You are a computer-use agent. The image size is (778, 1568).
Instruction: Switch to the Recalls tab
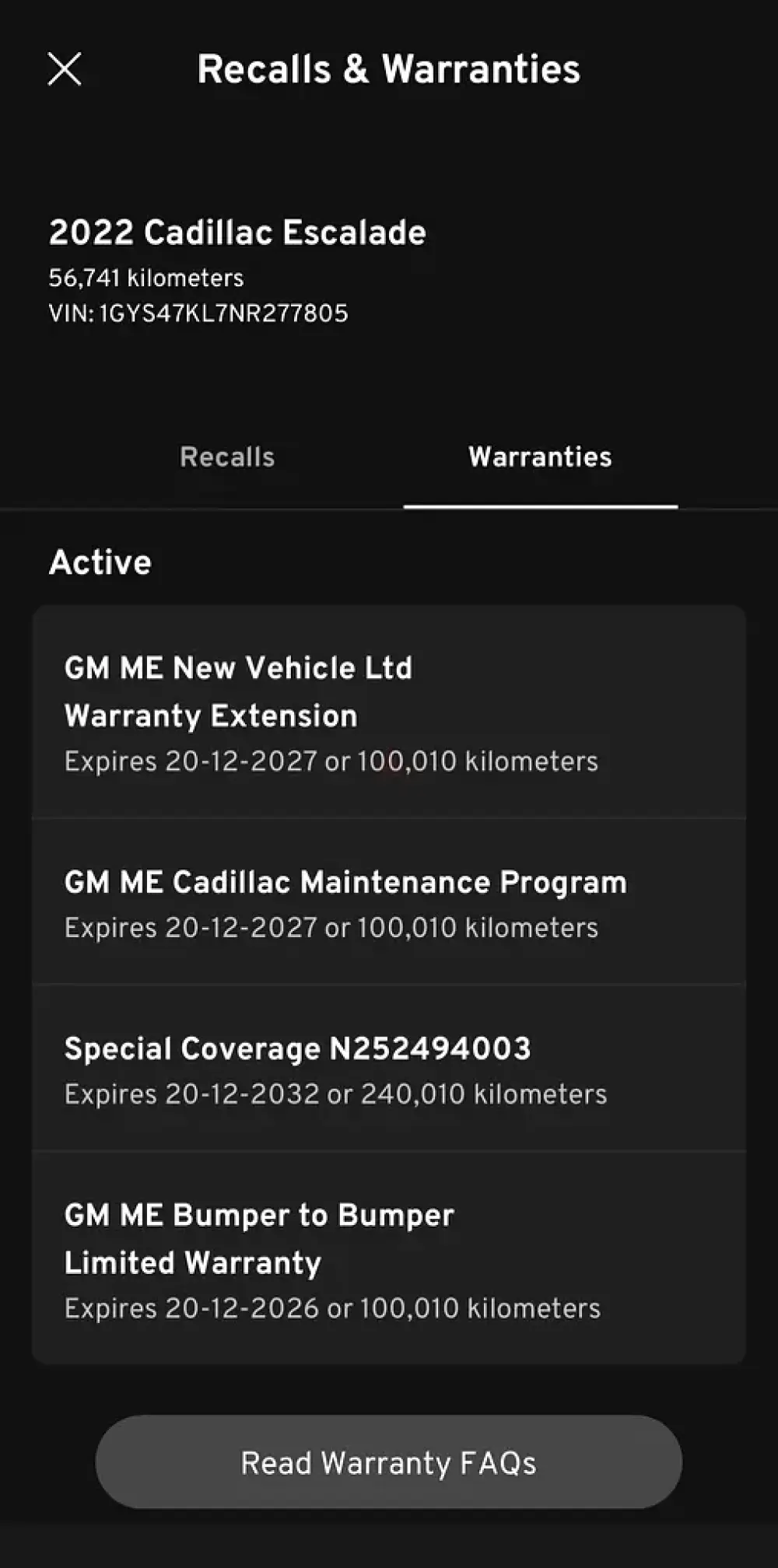[x=227, y=457]
